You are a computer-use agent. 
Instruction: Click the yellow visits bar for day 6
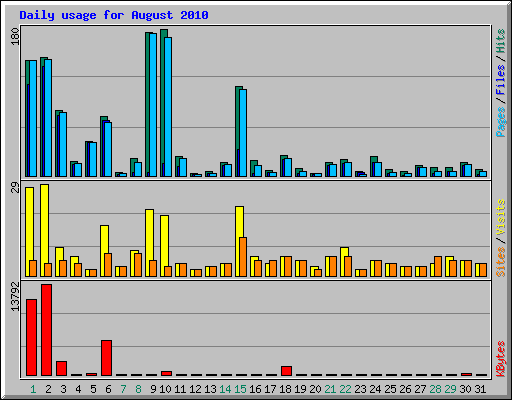coord(104,251)
